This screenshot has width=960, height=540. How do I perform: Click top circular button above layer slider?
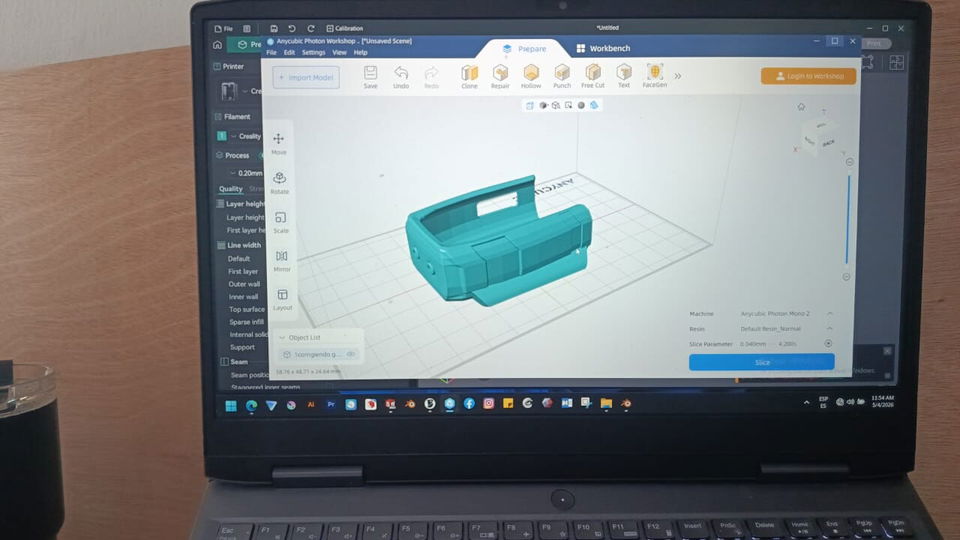[849, 162]
